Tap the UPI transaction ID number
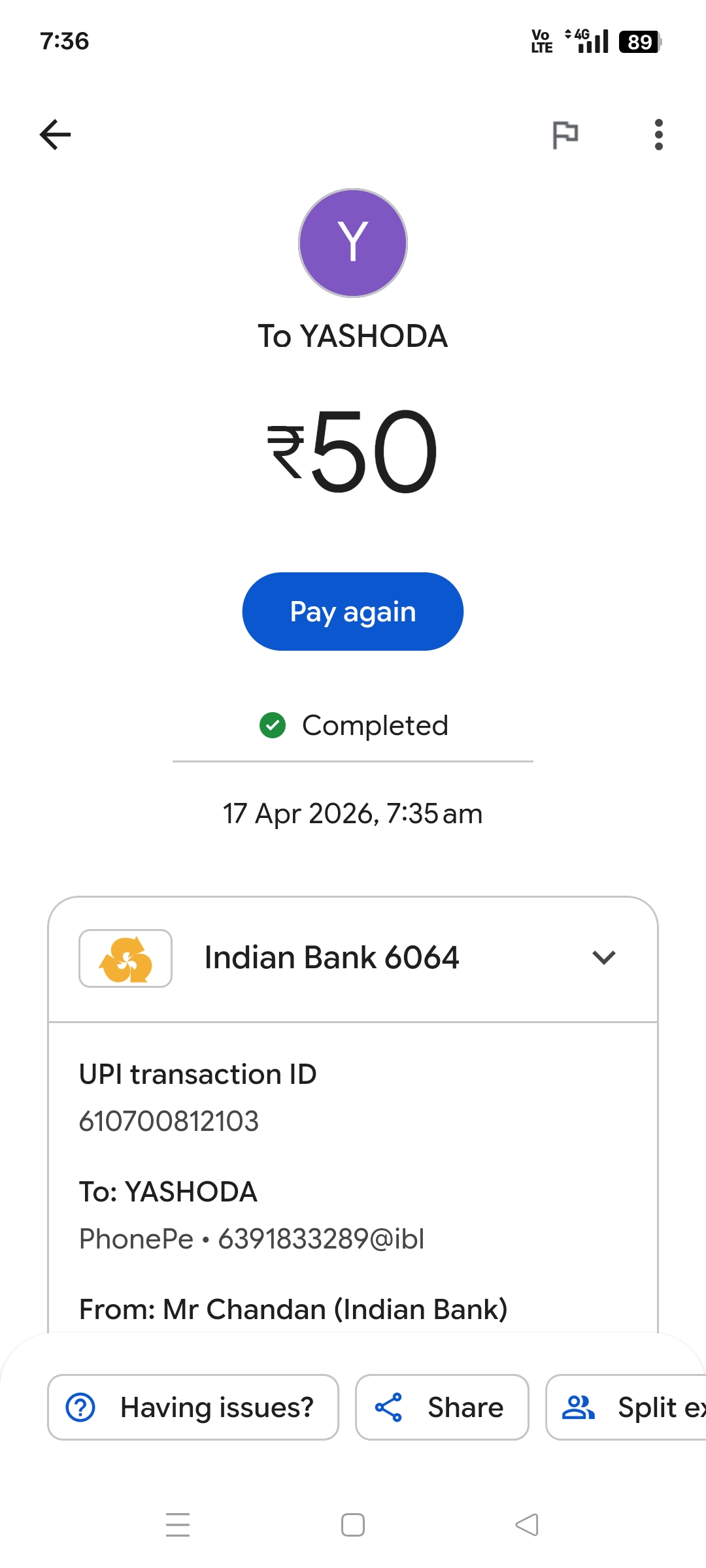Viewport: 706px width, 1568px height. [169, 1121]
